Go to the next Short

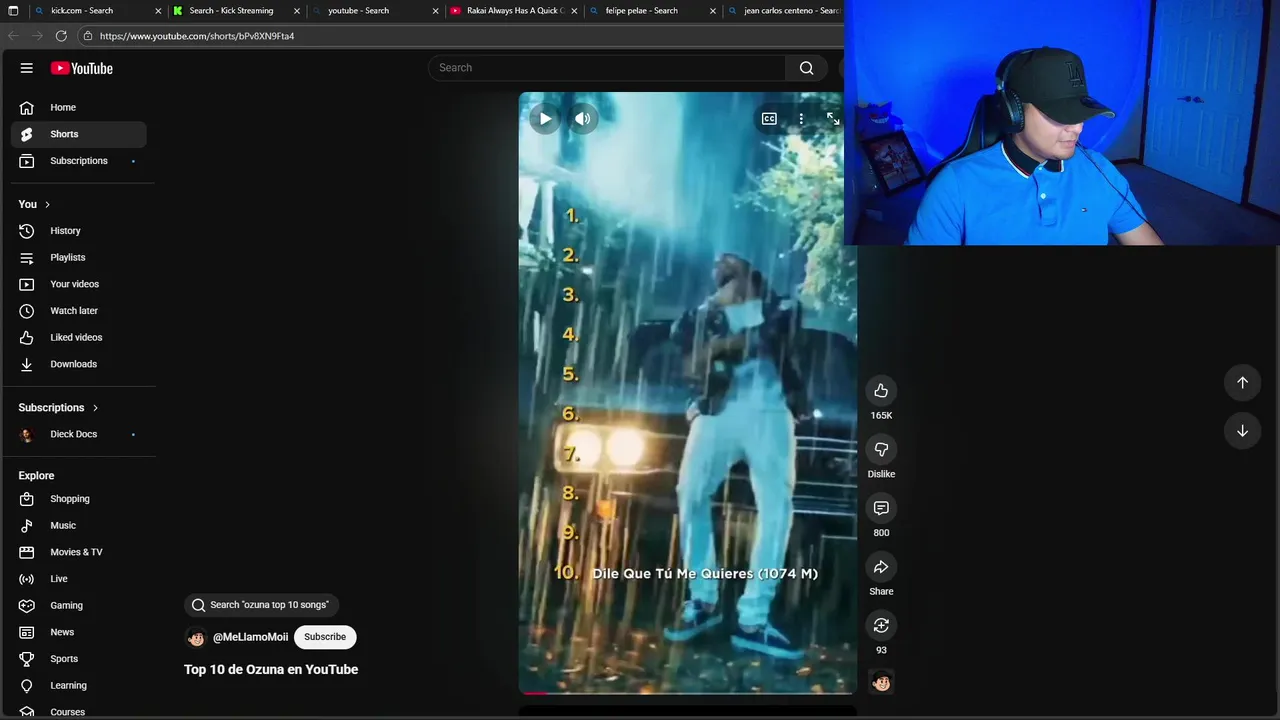[1242, 431]
